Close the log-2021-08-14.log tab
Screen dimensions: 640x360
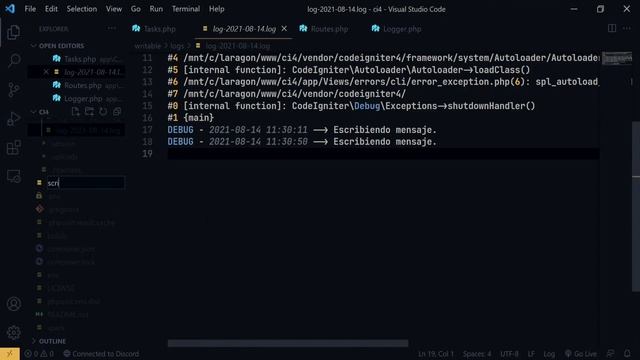[284, 29]
